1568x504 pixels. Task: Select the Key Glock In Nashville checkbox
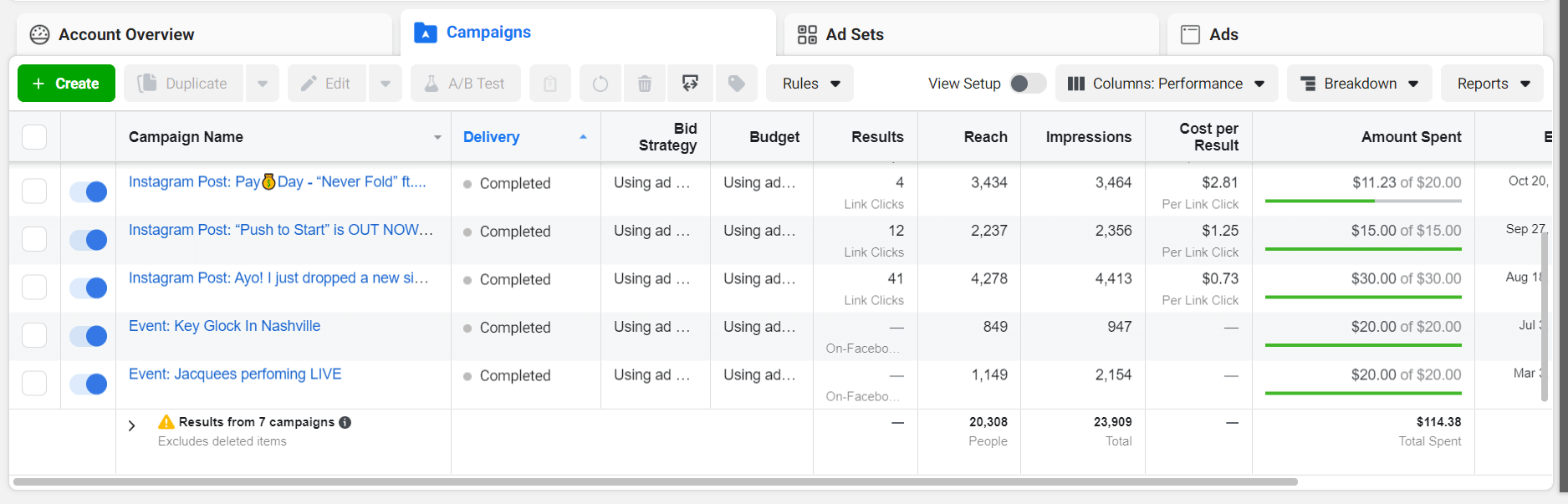34,335
